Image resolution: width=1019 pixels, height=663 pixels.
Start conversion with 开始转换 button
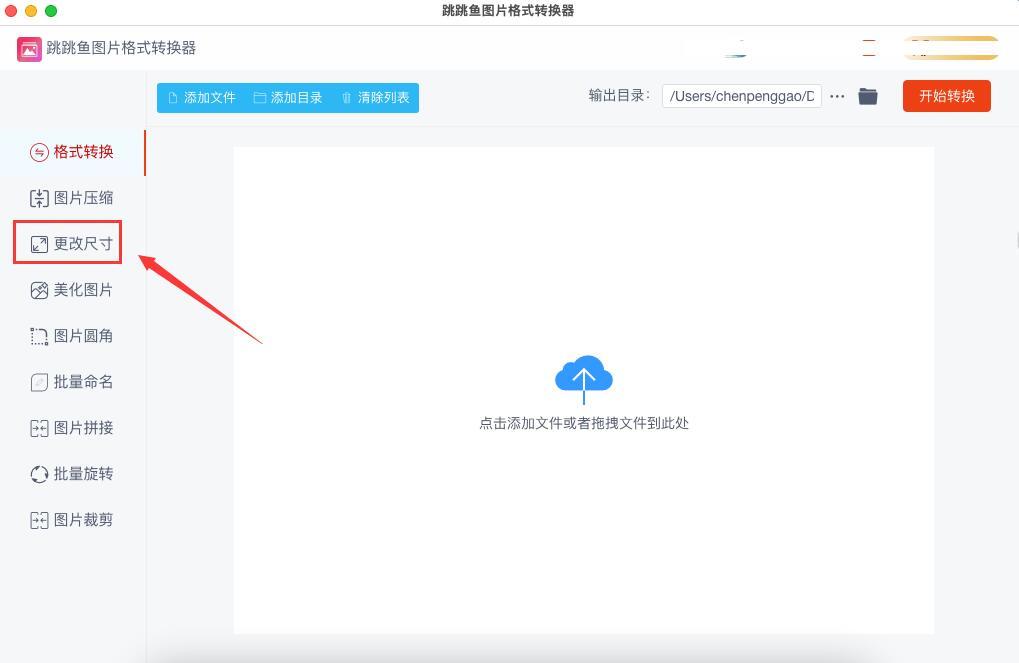[947, 96]
